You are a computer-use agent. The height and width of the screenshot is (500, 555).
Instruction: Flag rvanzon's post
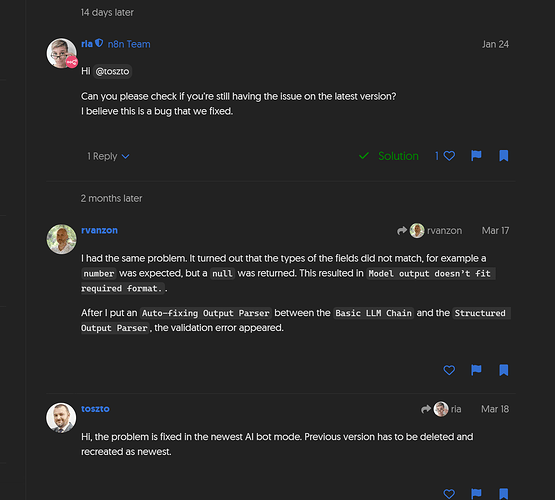[x=476, y=370]
